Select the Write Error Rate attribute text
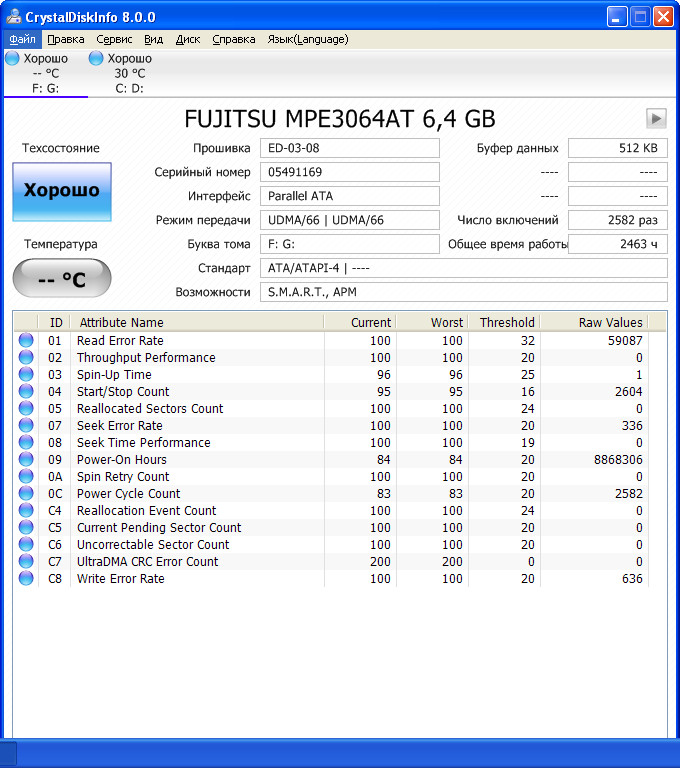The width and height of the screenshot is (680, 768). point(121,578)
